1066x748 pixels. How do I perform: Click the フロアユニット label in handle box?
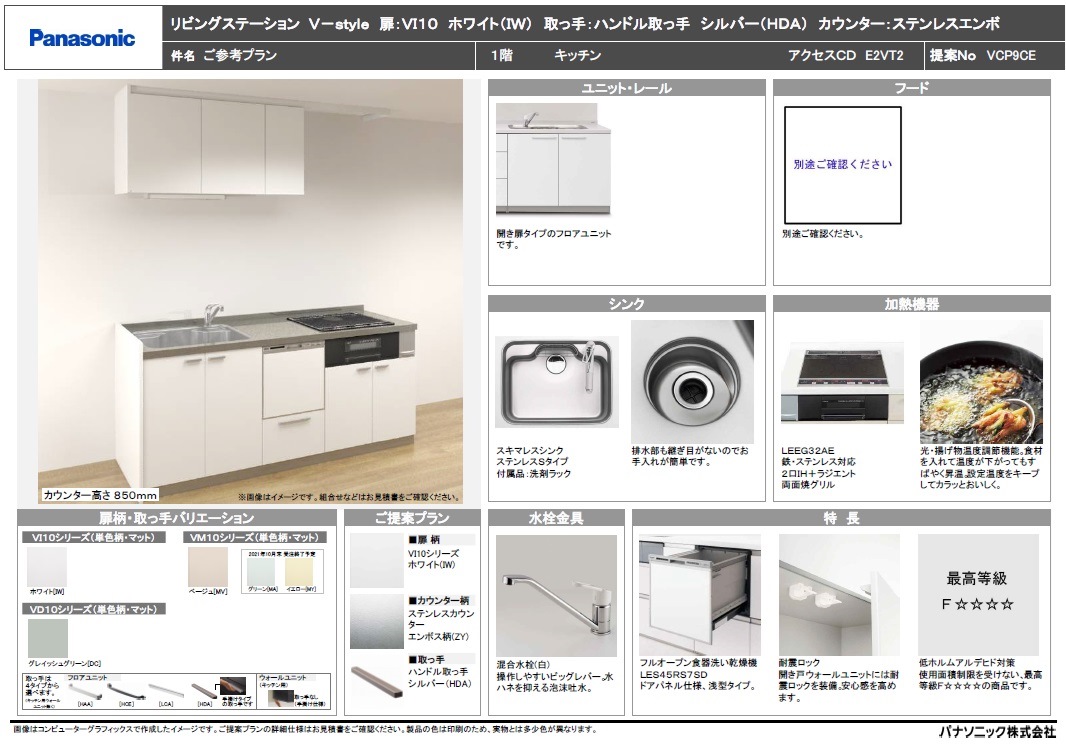pyautogui.click(x=87, y=678)
